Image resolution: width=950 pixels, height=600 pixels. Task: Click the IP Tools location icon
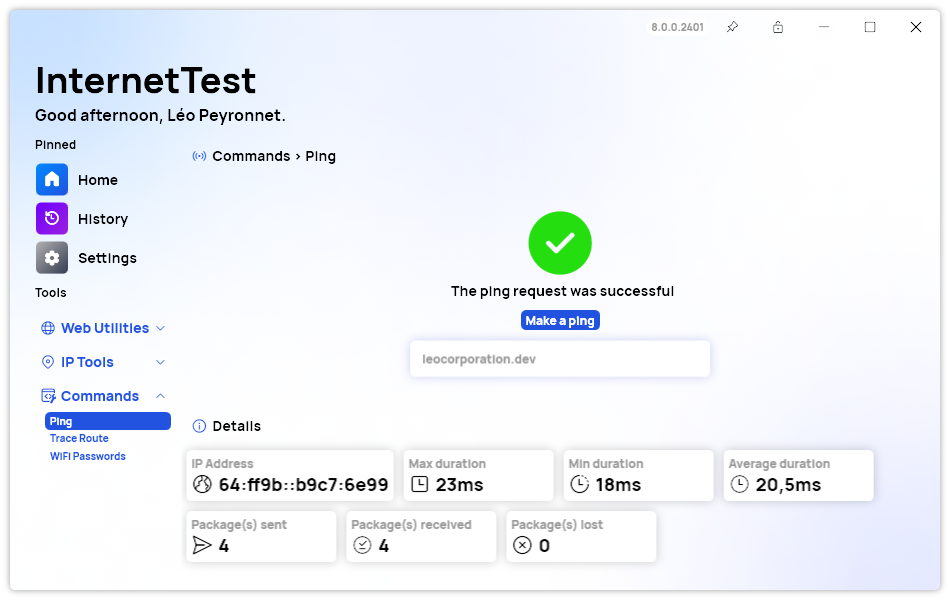[48, 362]
